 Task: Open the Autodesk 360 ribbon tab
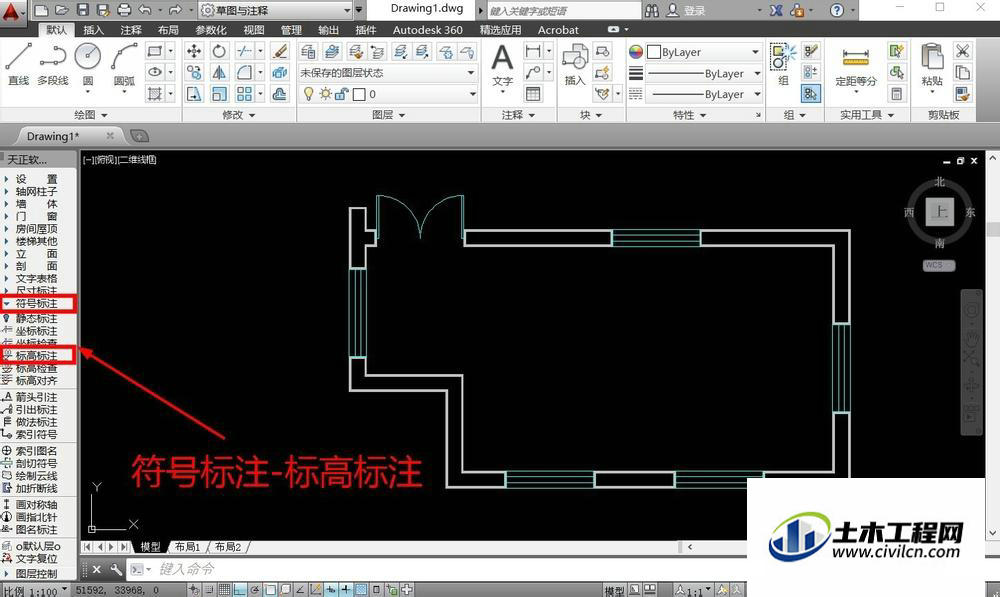click(427, 30)
